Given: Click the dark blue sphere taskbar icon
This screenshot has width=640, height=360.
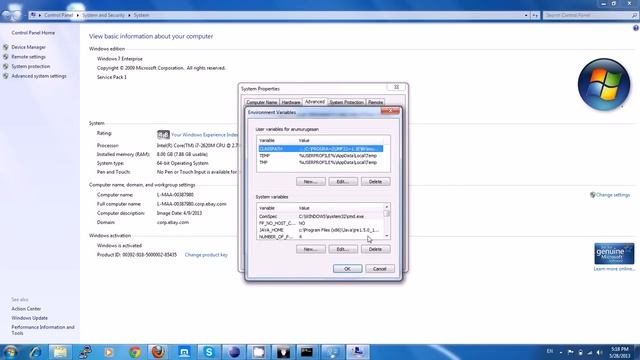Looking at the screenshot, I should tap(234, 352).
